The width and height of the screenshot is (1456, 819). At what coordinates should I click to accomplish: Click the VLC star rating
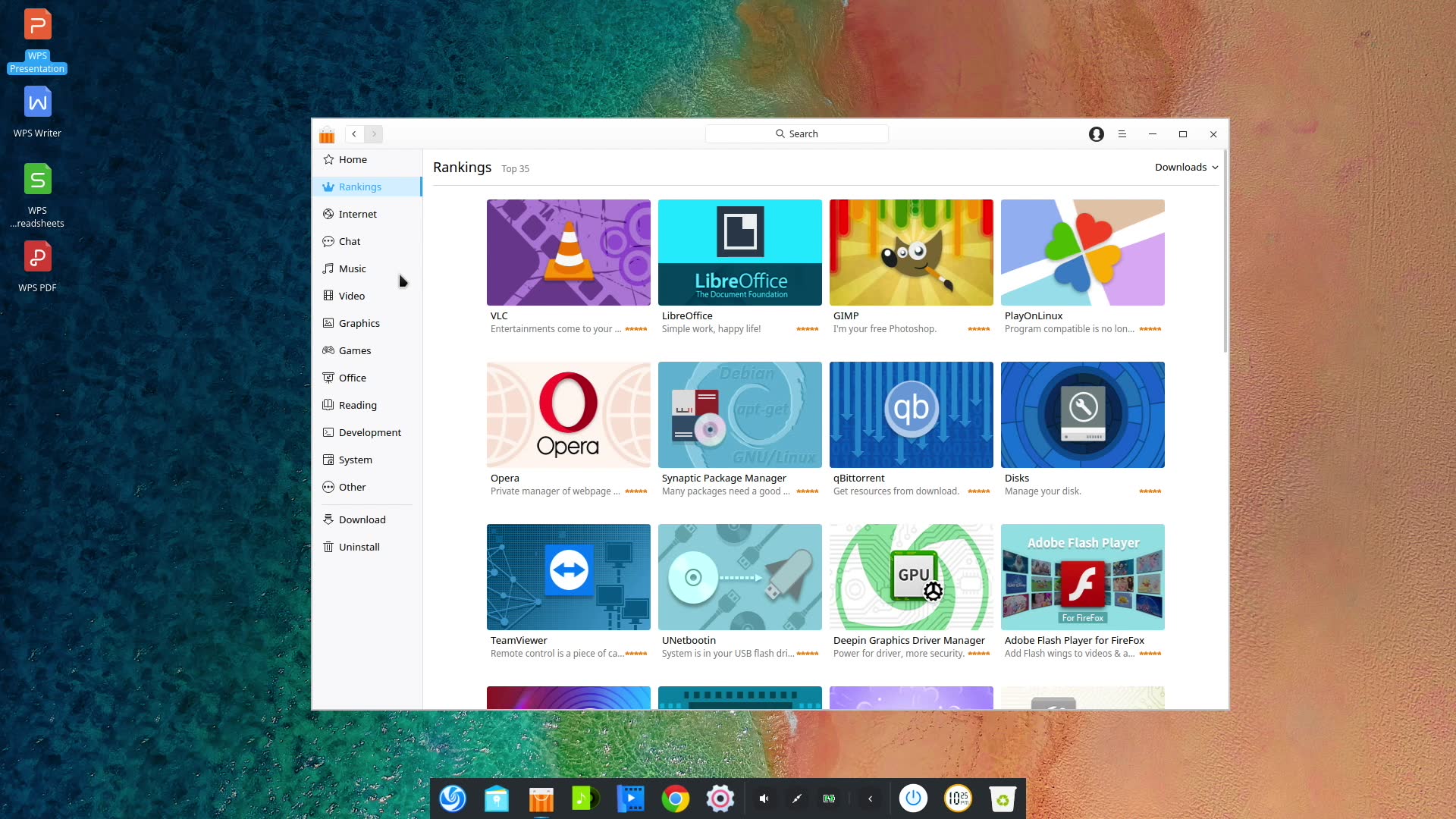click(636, 329)
